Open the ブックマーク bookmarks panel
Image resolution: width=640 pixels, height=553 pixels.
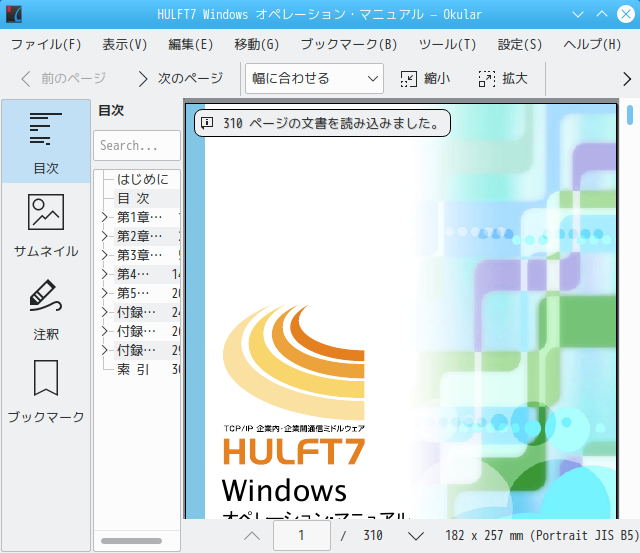46,392
